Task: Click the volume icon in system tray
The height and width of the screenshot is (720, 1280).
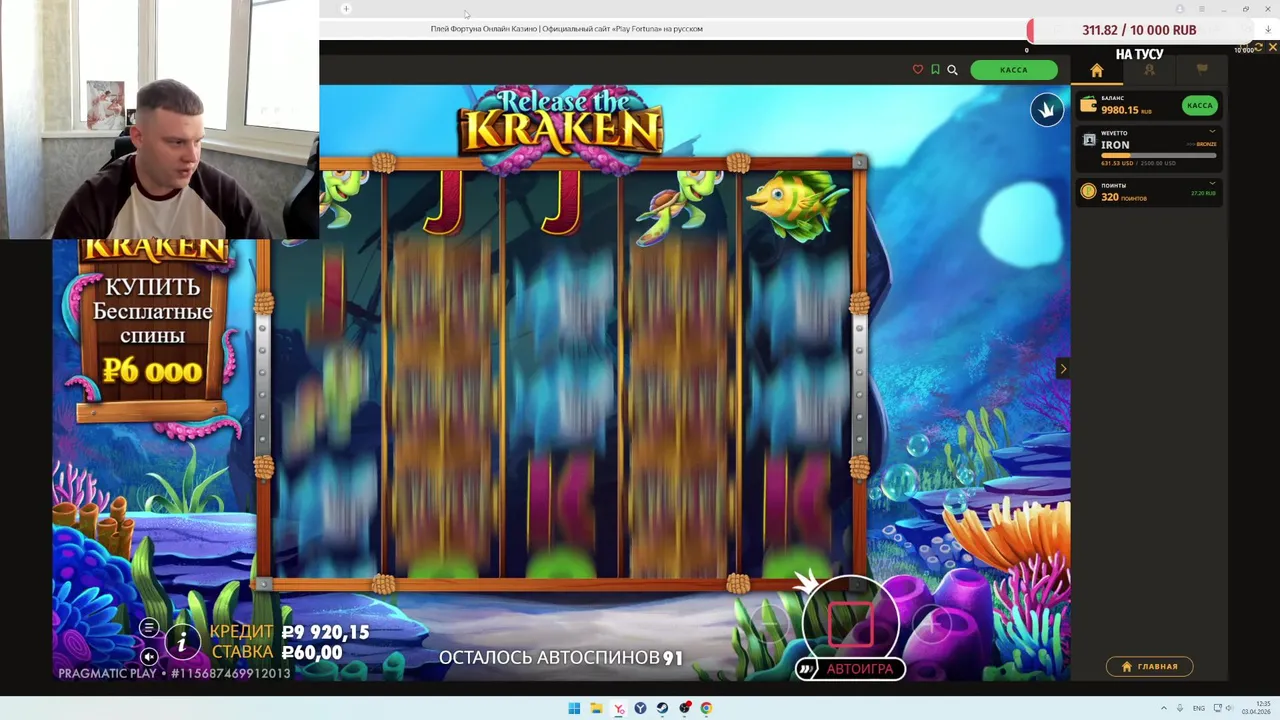Action: tap(1230, 708)
